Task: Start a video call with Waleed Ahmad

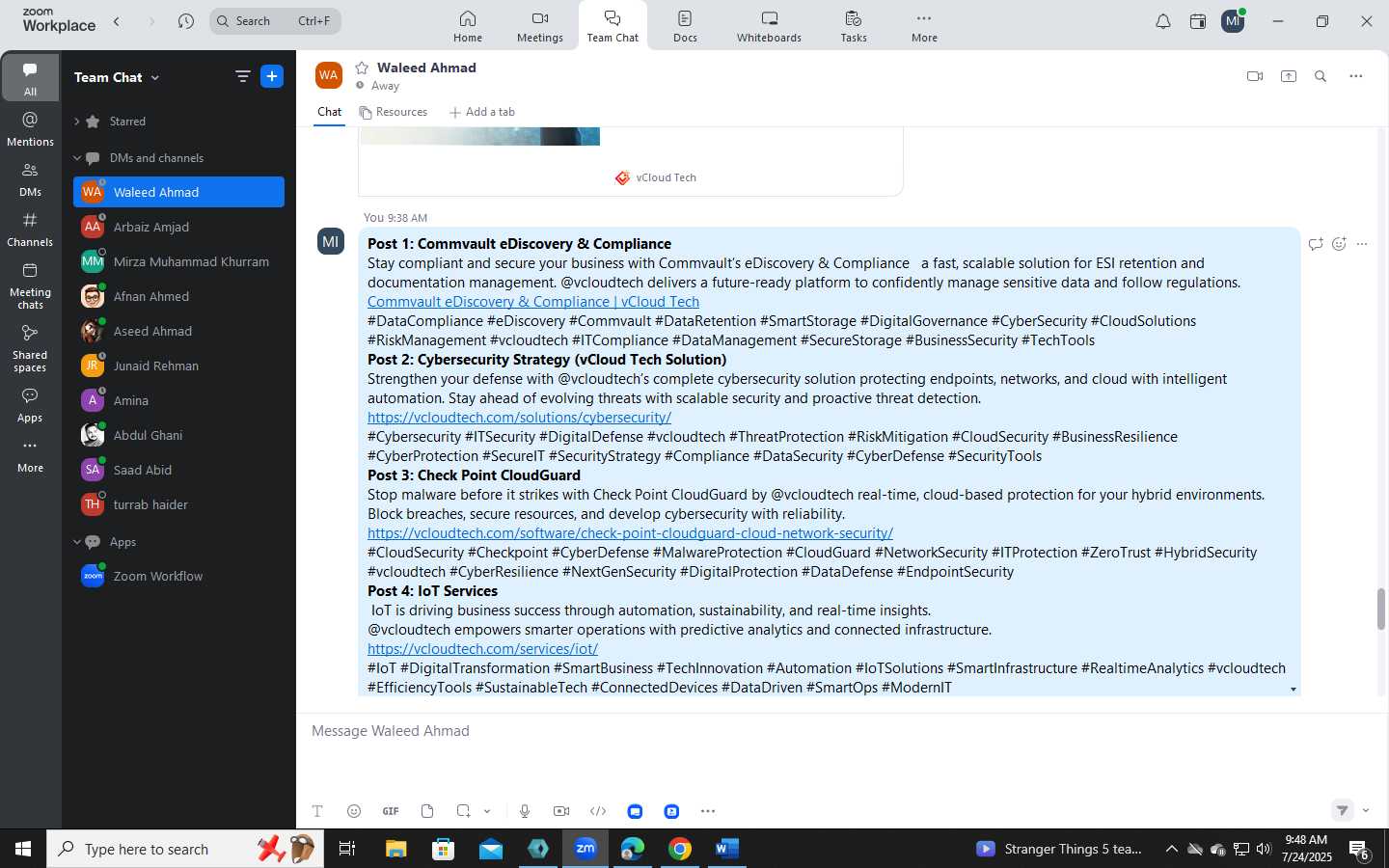Action: point(1255,76)
